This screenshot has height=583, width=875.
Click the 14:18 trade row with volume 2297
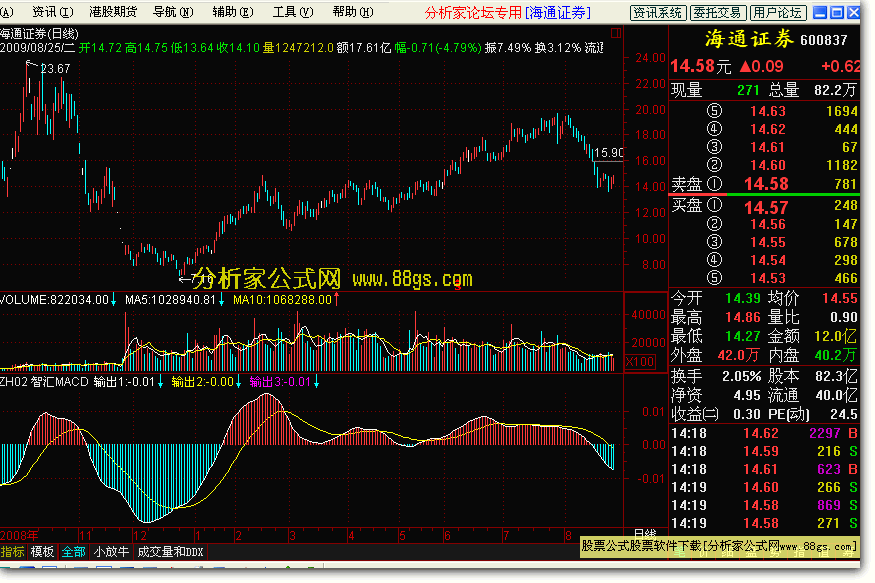[764, 433]
